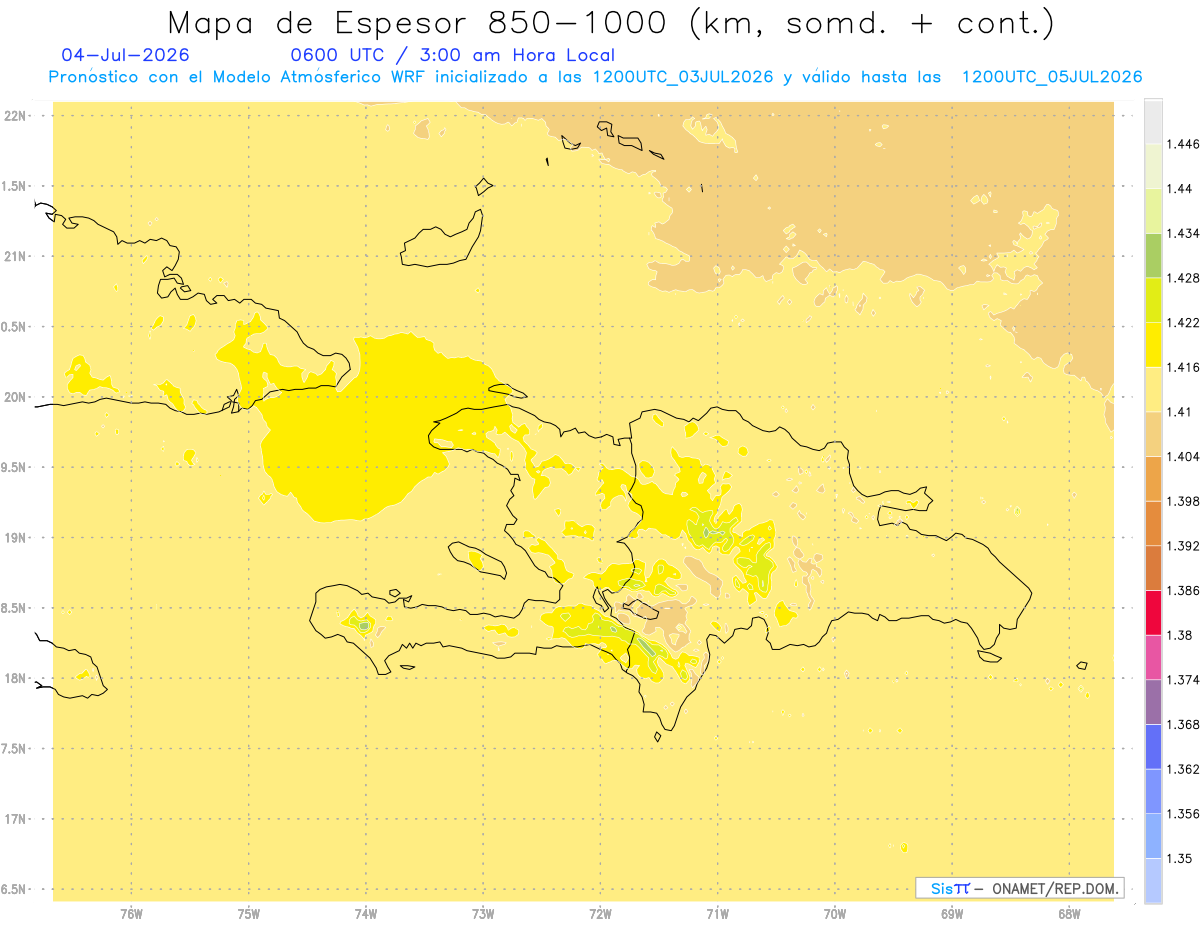Select the date label '04-Jul-2026'

(x=125, y=55)
